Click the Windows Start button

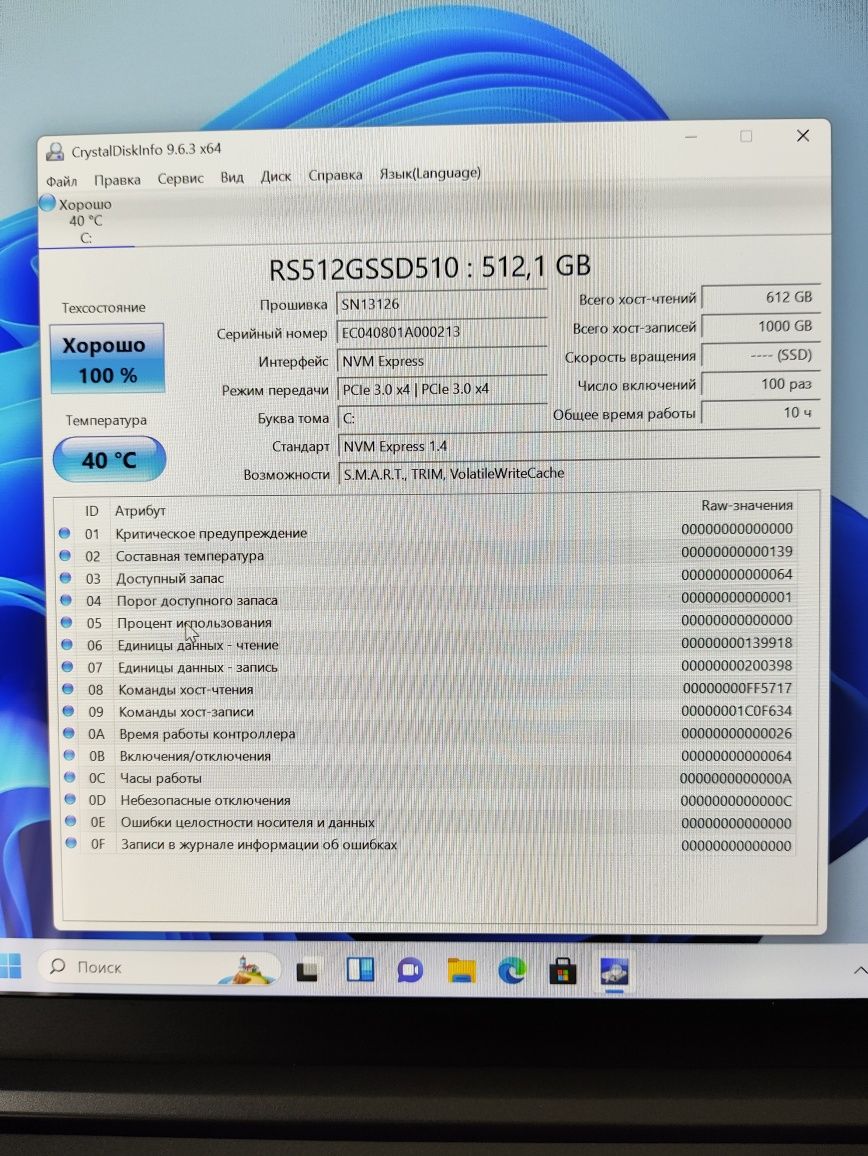pyautogui.click(x=10, y=966)
